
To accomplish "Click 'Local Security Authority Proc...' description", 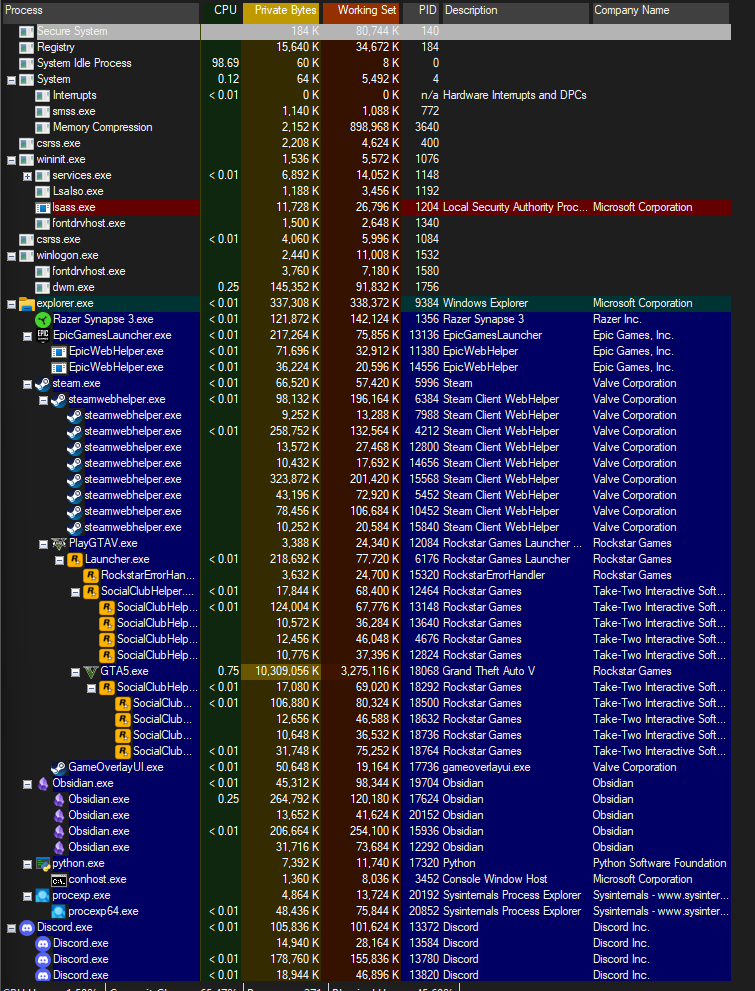I will tap(515, 207).
